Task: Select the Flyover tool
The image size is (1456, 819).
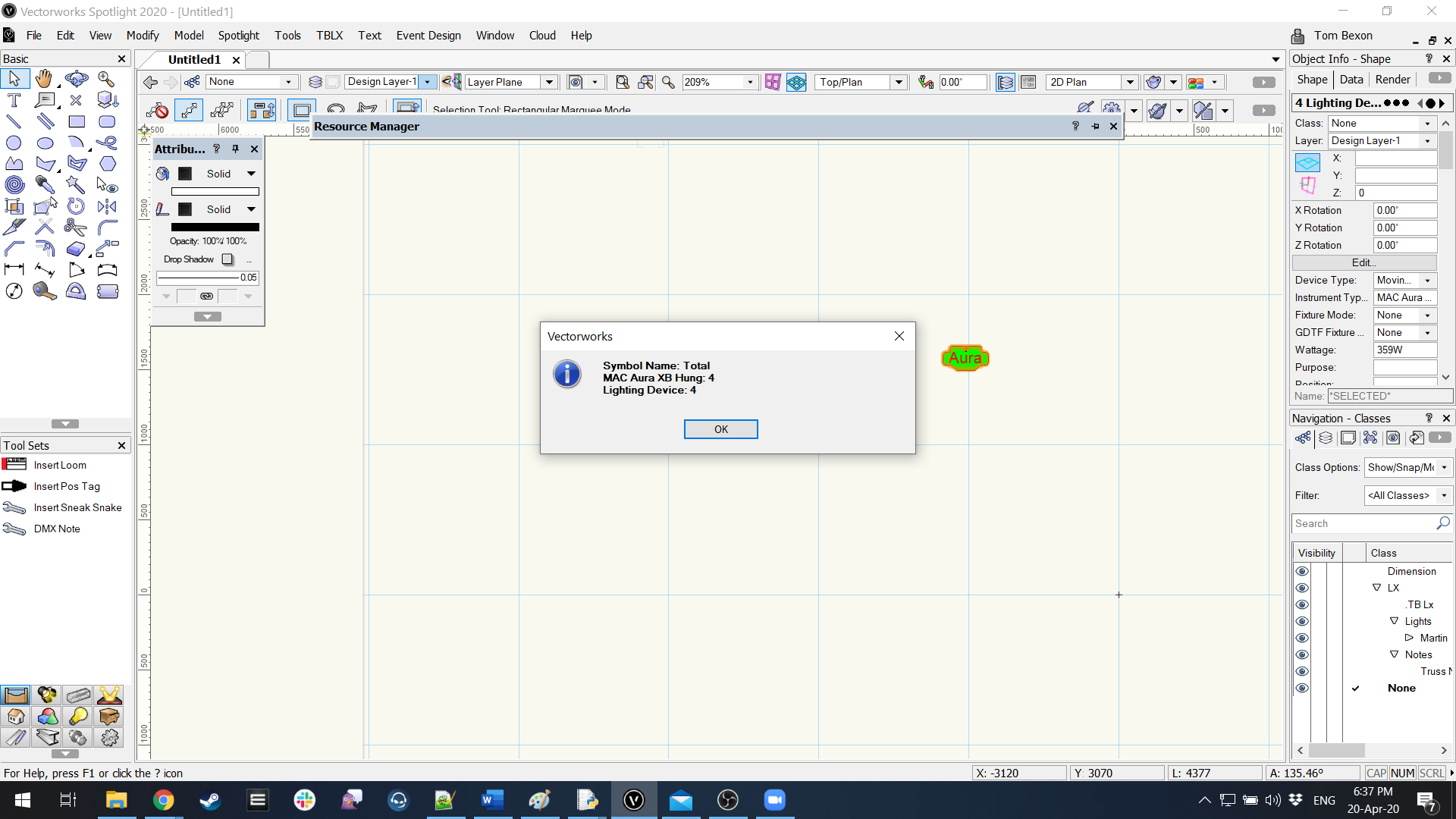Action: coord(76,79)
